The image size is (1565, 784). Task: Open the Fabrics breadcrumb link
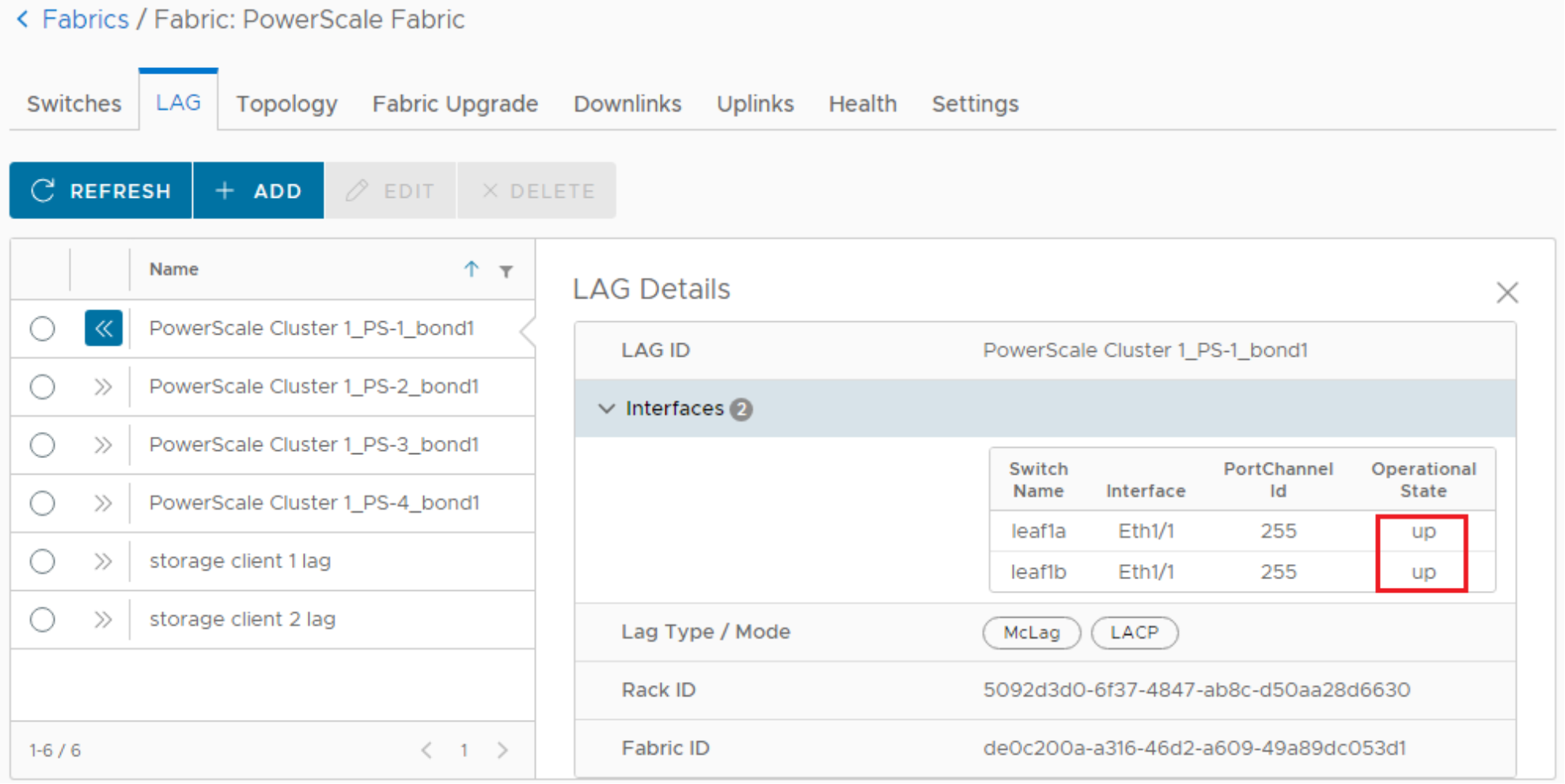(x=85, y=19)
